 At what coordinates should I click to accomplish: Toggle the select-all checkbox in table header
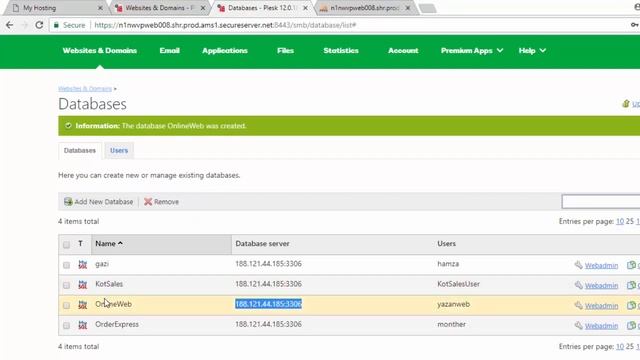click(66, 245)
